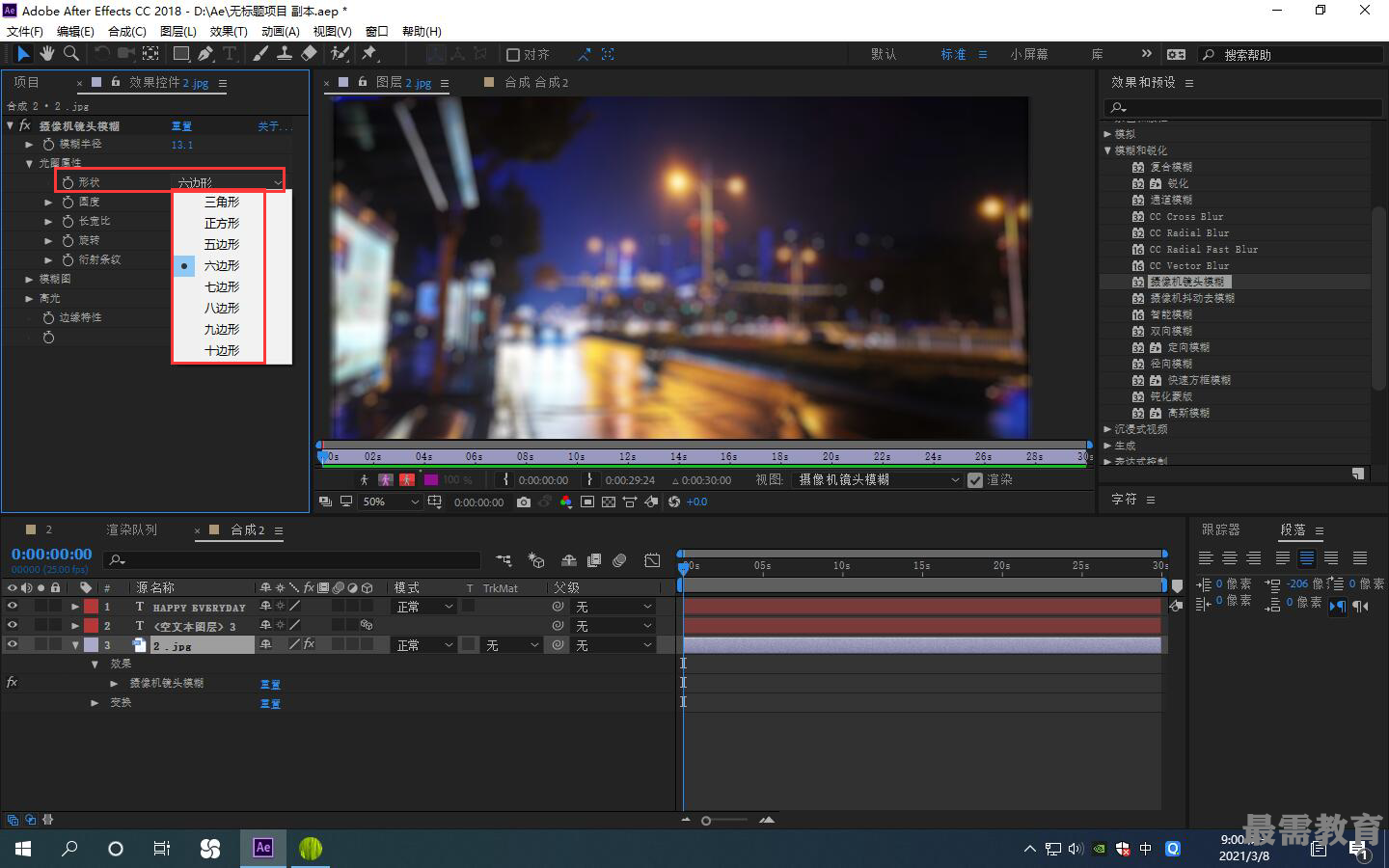
Task: Expand the 变换 transform group in timeline
Action: 95,702
